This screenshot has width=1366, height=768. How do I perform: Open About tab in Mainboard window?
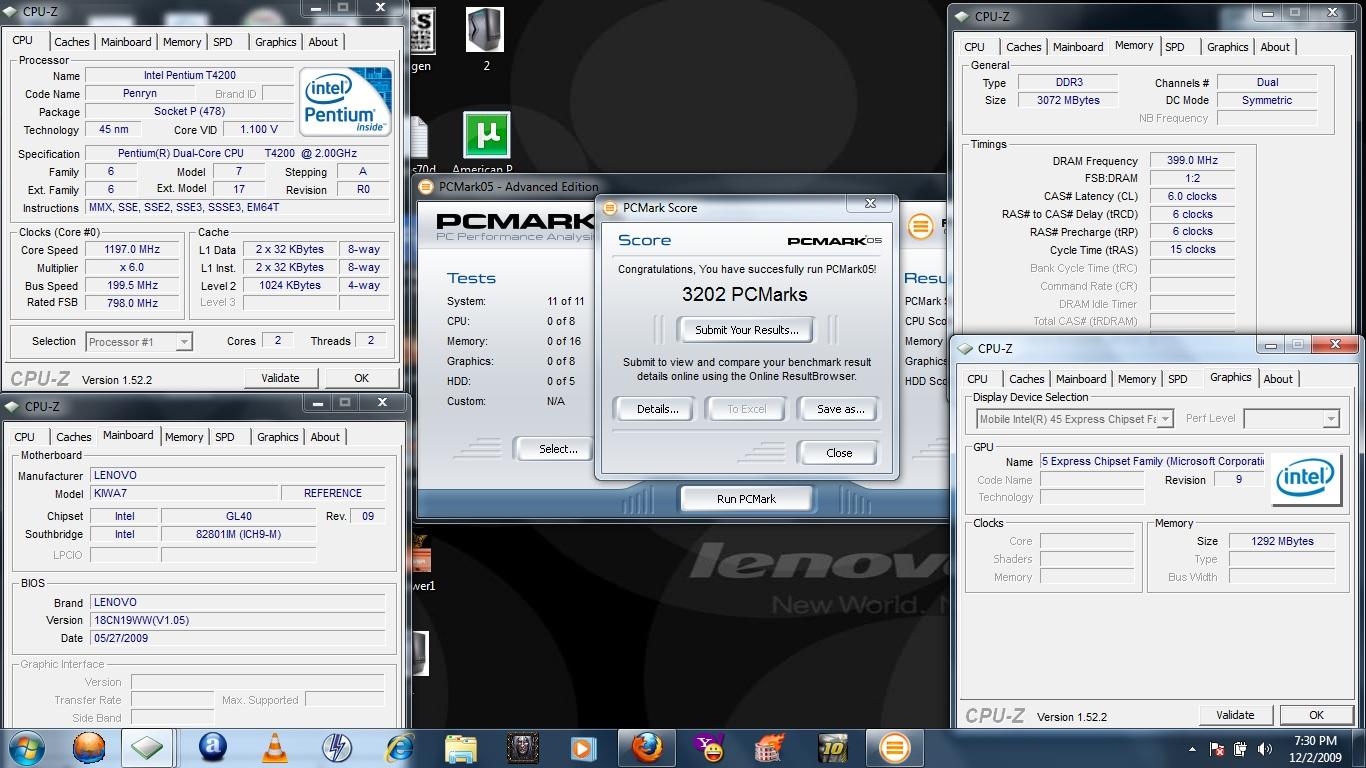click(325, 437)
